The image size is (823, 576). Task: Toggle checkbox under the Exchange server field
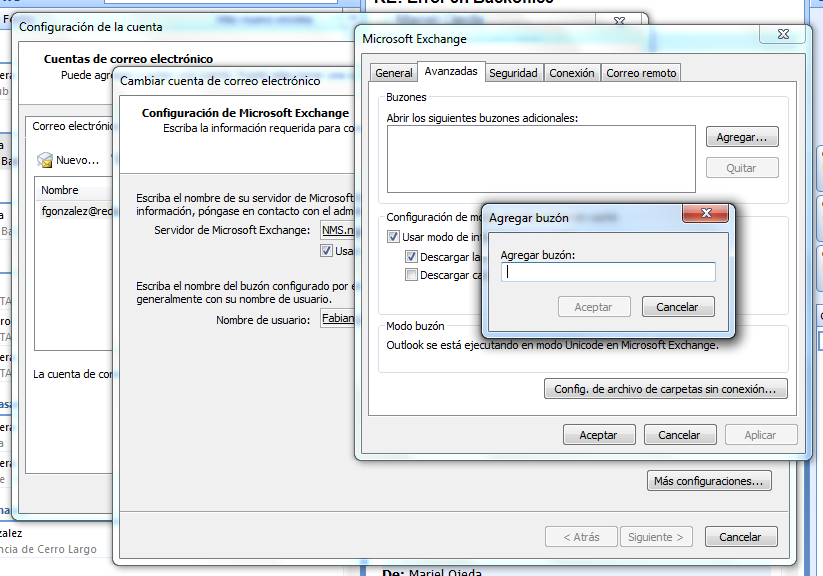[x=327, y=251]
